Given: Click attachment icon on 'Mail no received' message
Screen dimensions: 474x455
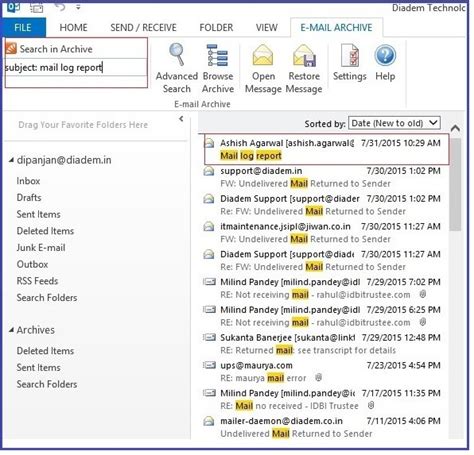Looking at the screenshot, I should pyautogui.click(x=371, y=405).
